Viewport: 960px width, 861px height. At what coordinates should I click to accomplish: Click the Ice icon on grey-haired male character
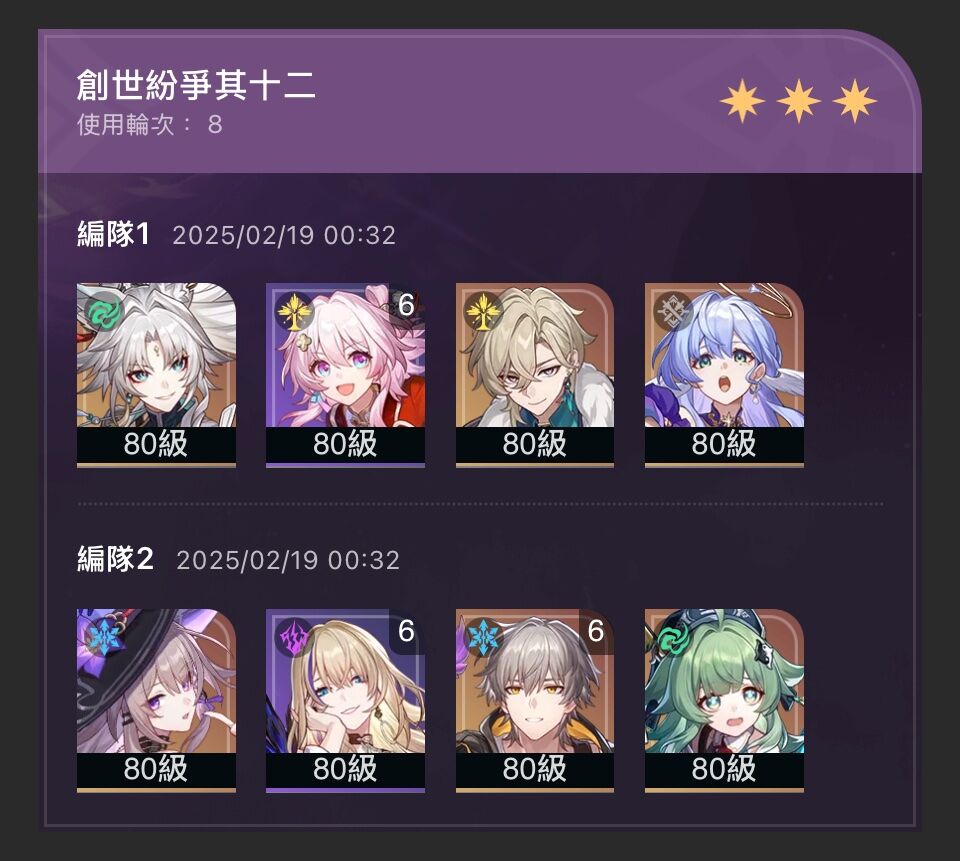coord(483,637)
